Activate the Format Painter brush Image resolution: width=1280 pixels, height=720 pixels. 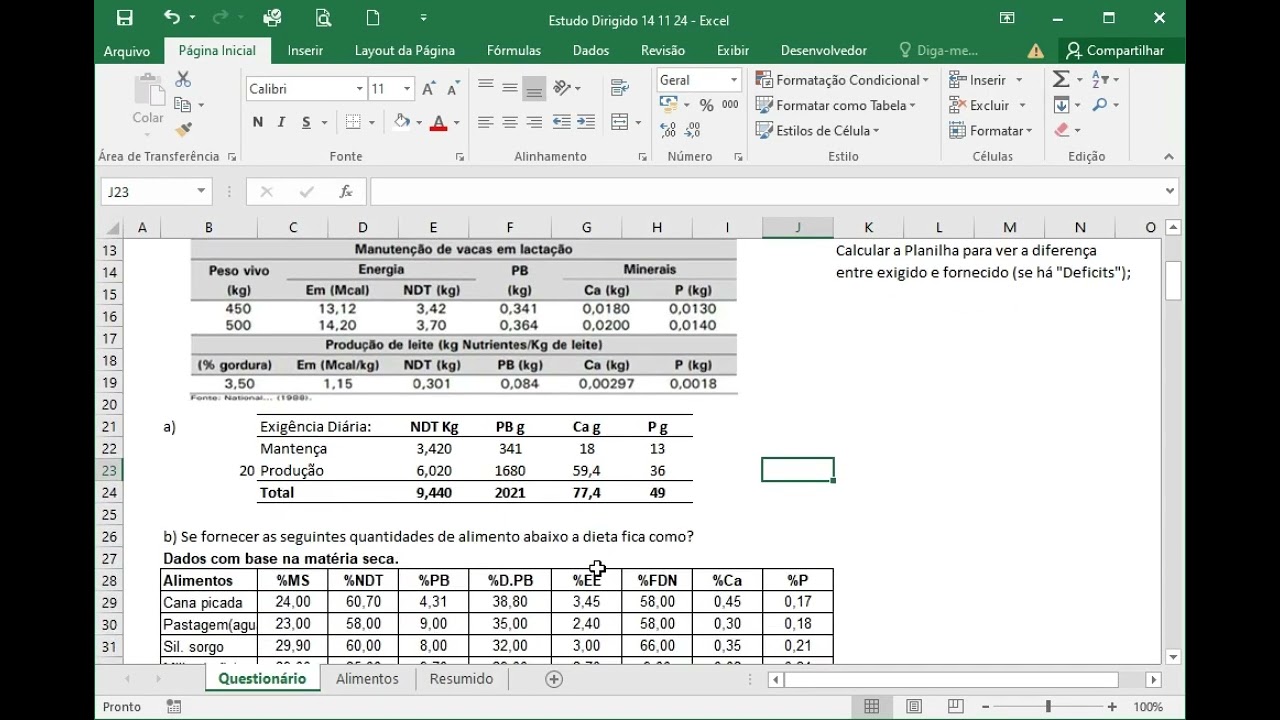tap(183, 130)
